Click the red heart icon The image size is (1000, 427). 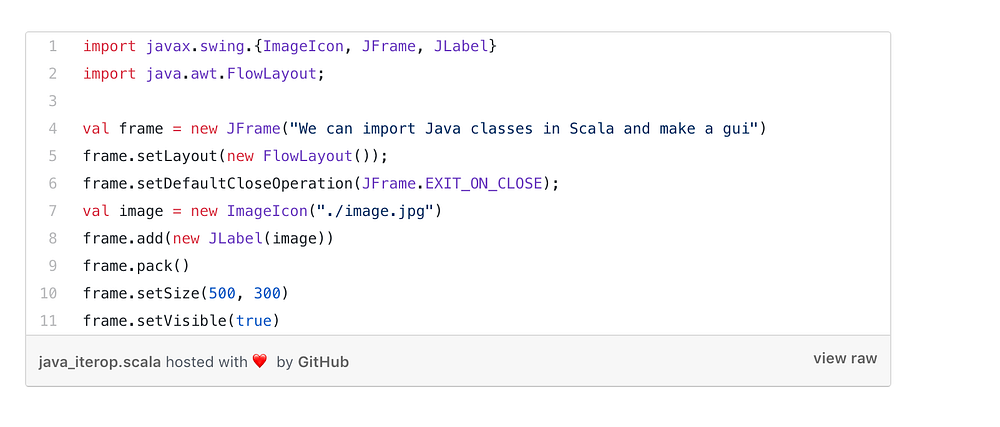(x=260, y=361)
